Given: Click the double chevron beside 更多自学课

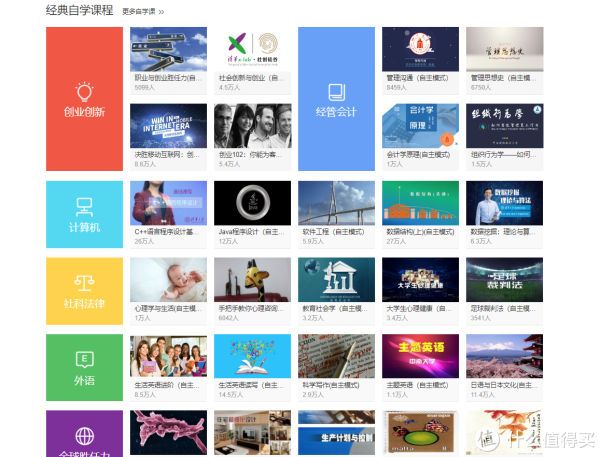Looking at the screenshot, I should click(x=161, y=12).
